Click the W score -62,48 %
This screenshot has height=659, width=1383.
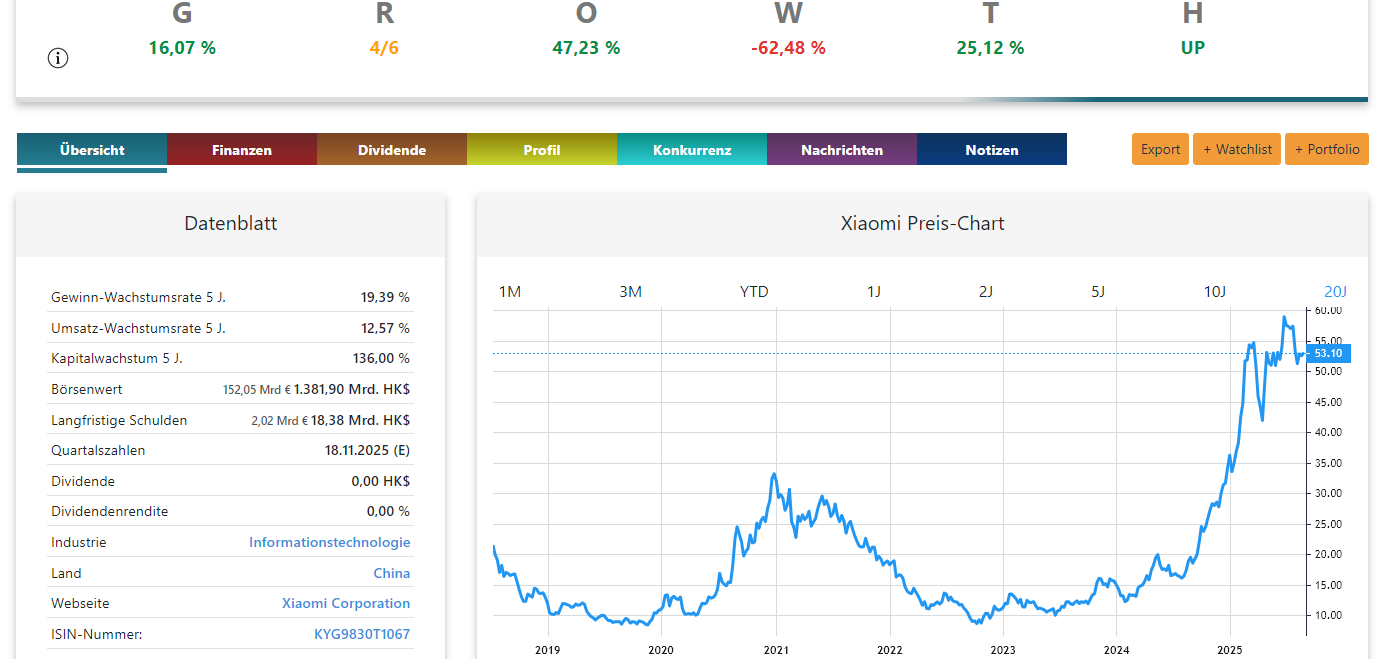coord(788,47)
